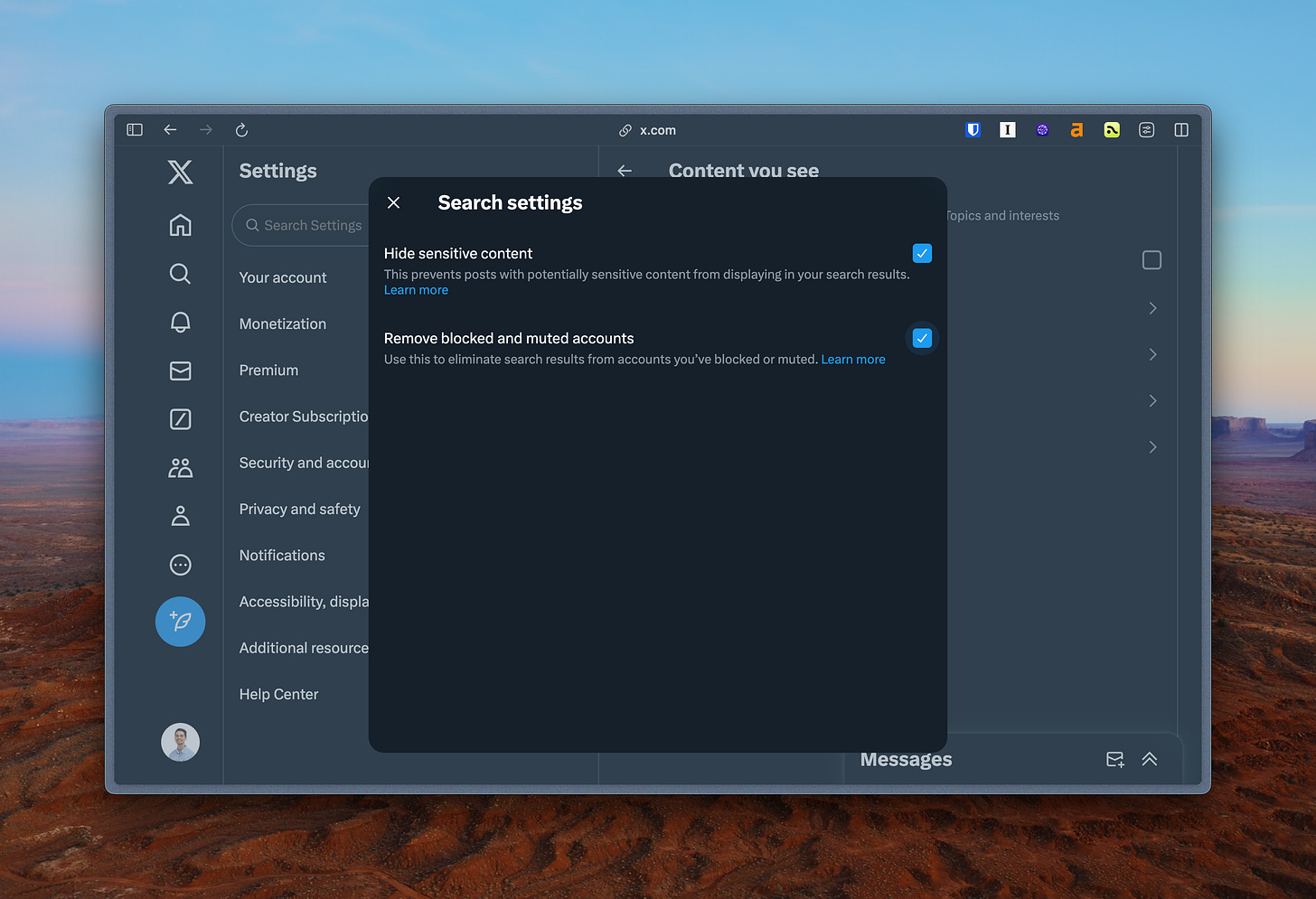Click the Messages drawer title
The width and height of the screenshot is (1316, 899).
click(x=906, y=760)
